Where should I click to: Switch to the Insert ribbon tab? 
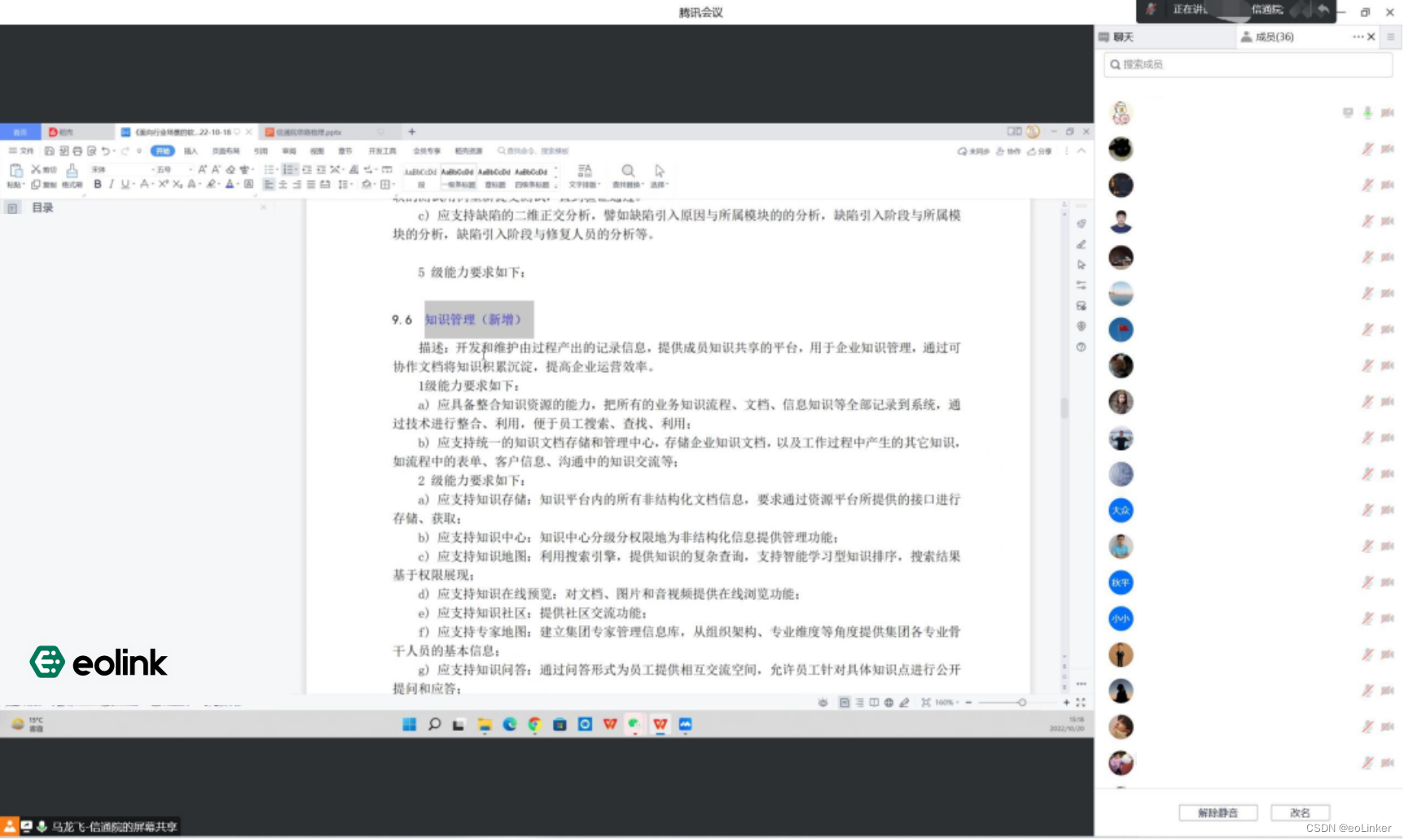[191, 151]
